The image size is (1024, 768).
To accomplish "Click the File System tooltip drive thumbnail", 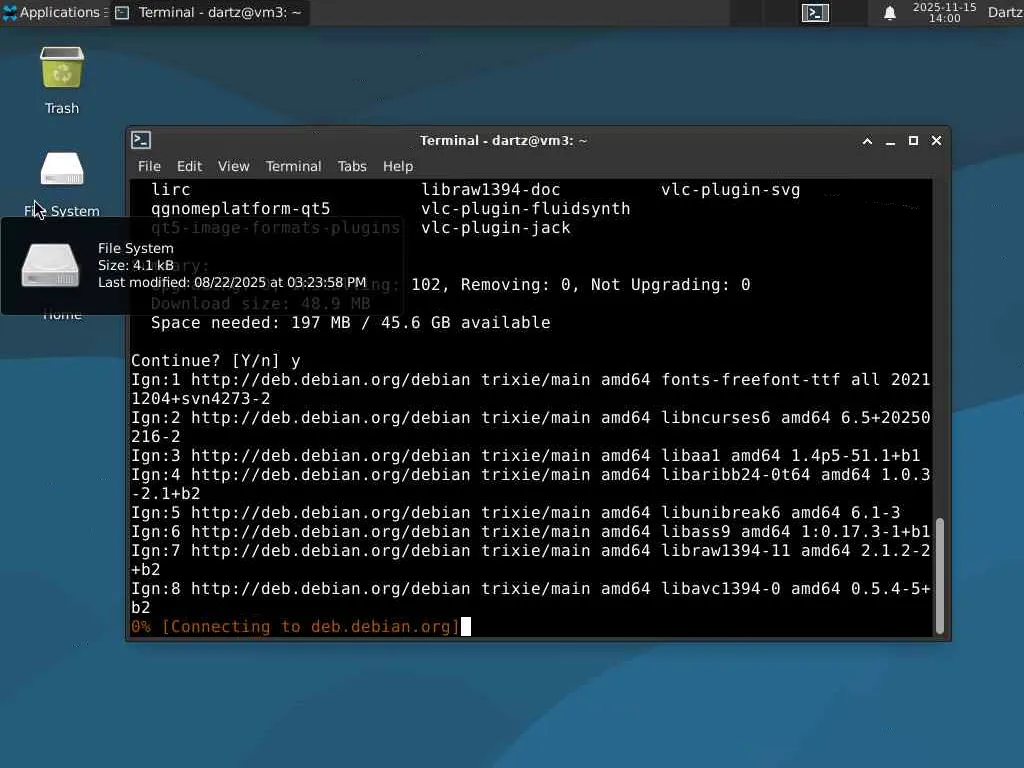I will coord(50,265).
